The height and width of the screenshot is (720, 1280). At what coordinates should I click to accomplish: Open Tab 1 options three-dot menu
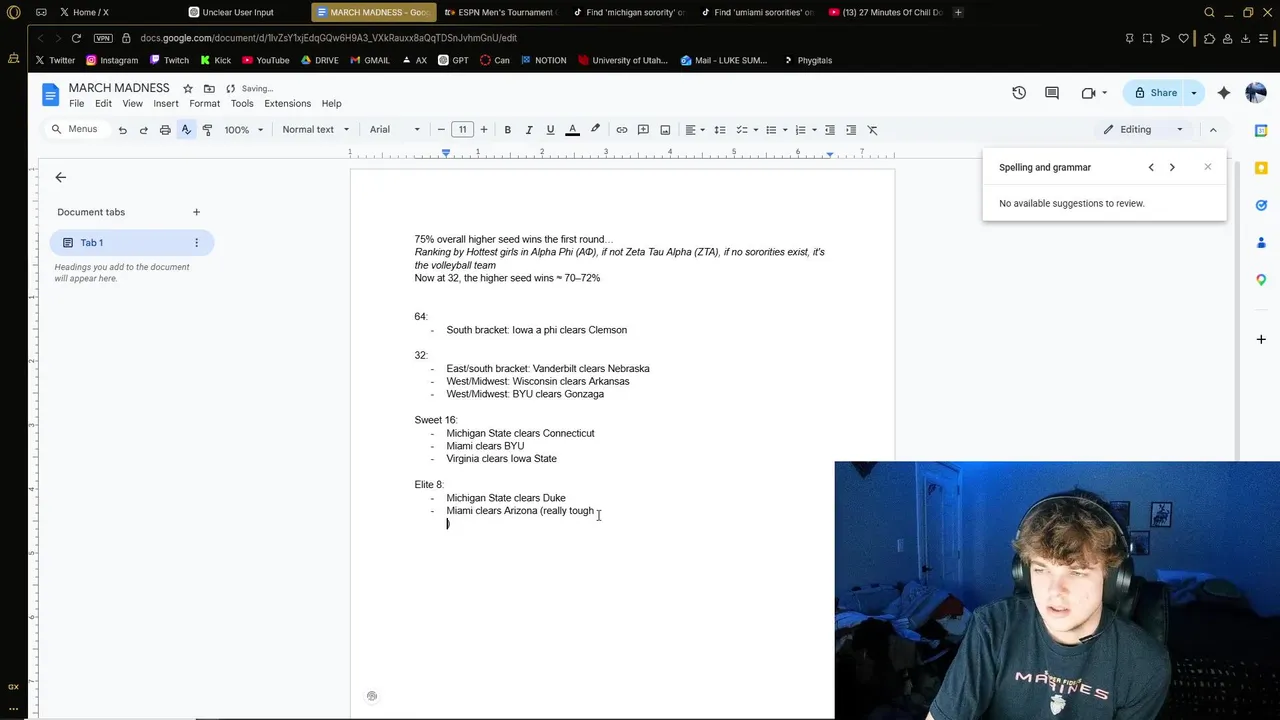[x=196, y=243]
